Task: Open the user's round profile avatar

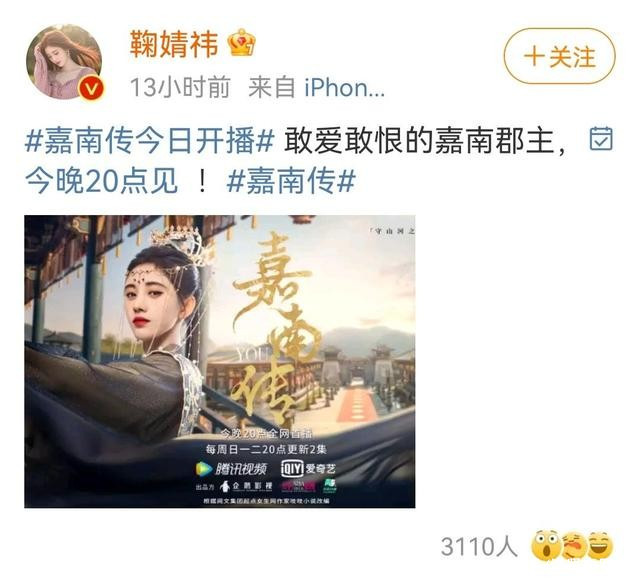Action: 64,61
